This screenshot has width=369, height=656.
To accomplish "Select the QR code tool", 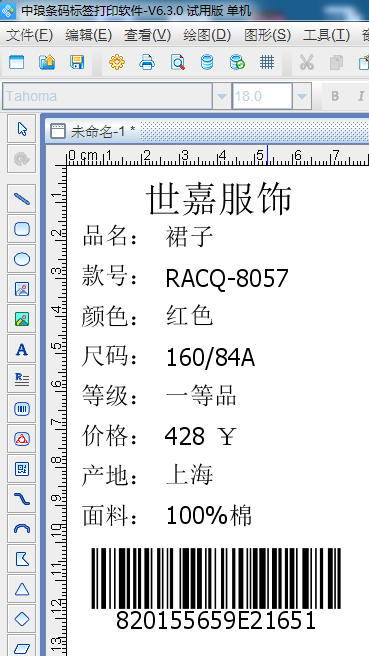I will click(x=22, y=469).
